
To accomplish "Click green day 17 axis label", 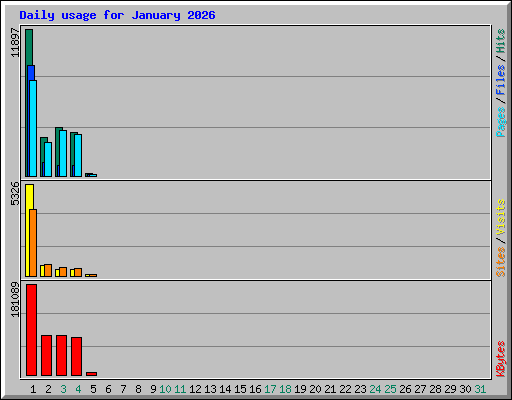I will [270, 389].
